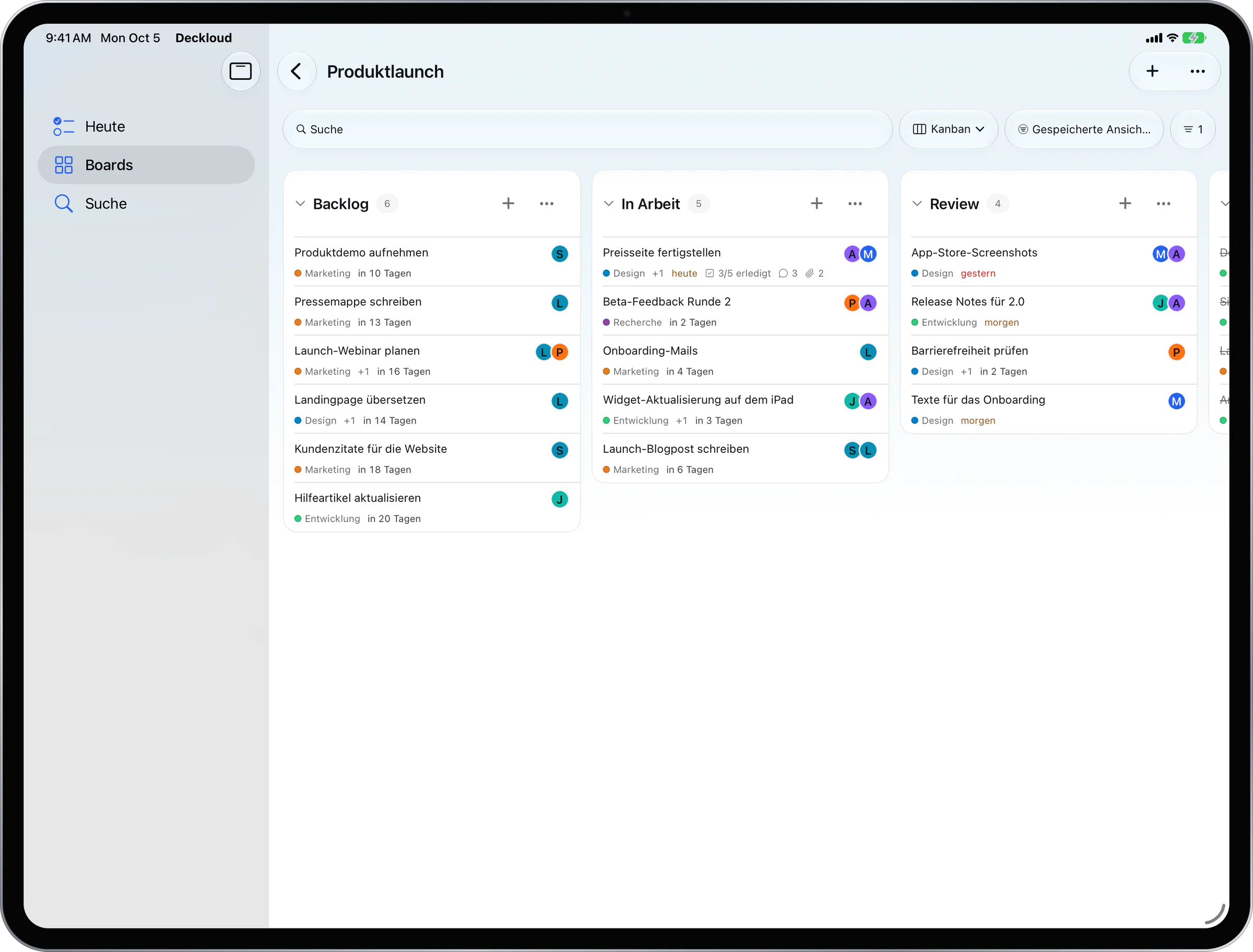Click the J avatar on Hilfeartikel aktualisieren

(560, 499)
